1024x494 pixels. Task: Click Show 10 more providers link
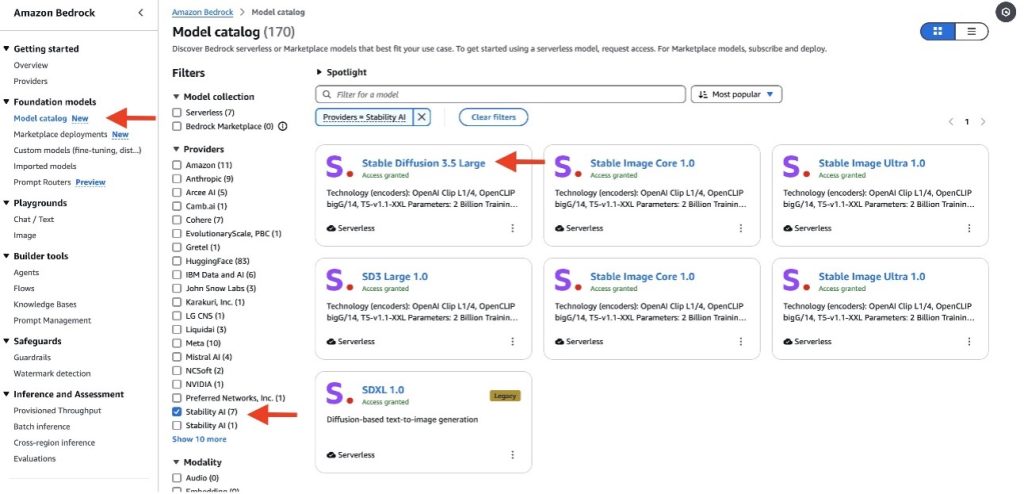(x=199, y=439)
